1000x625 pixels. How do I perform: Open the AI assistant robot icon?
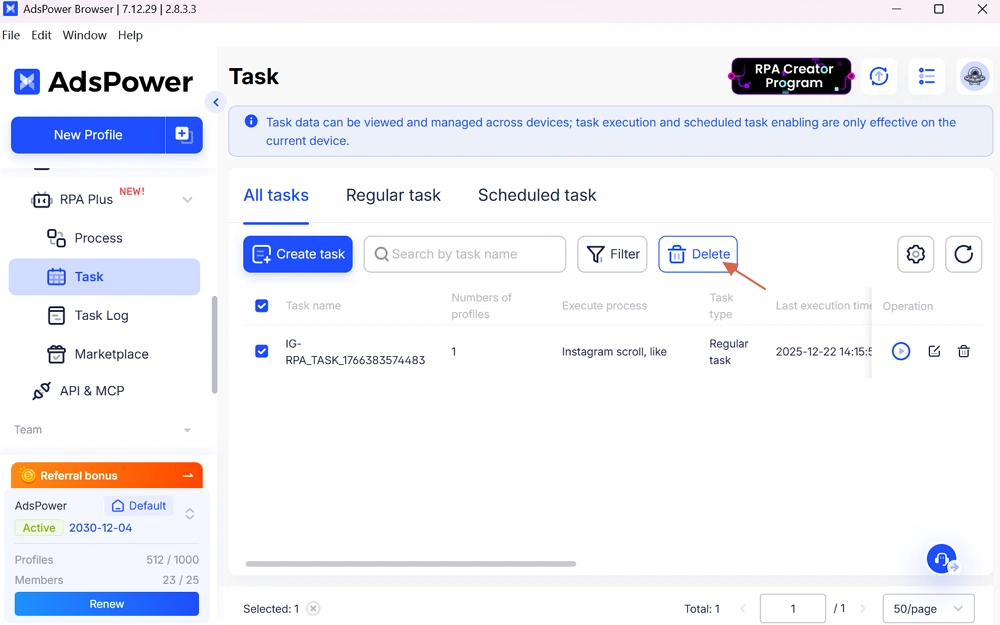pyautogui.click(x=940, y=558)
